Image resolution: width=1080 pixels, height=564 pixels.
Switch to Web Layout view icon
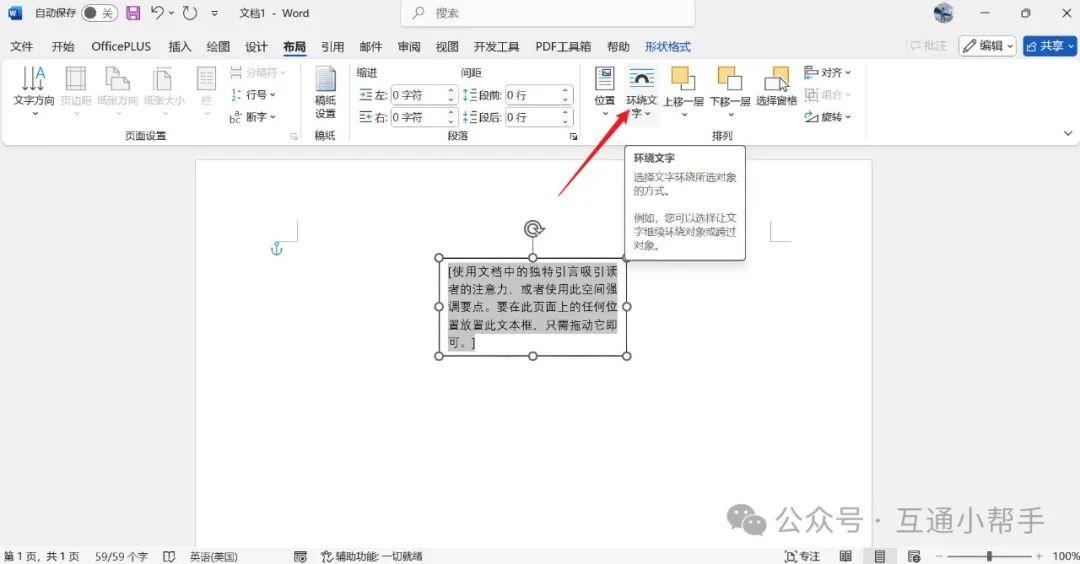(914, 556)
